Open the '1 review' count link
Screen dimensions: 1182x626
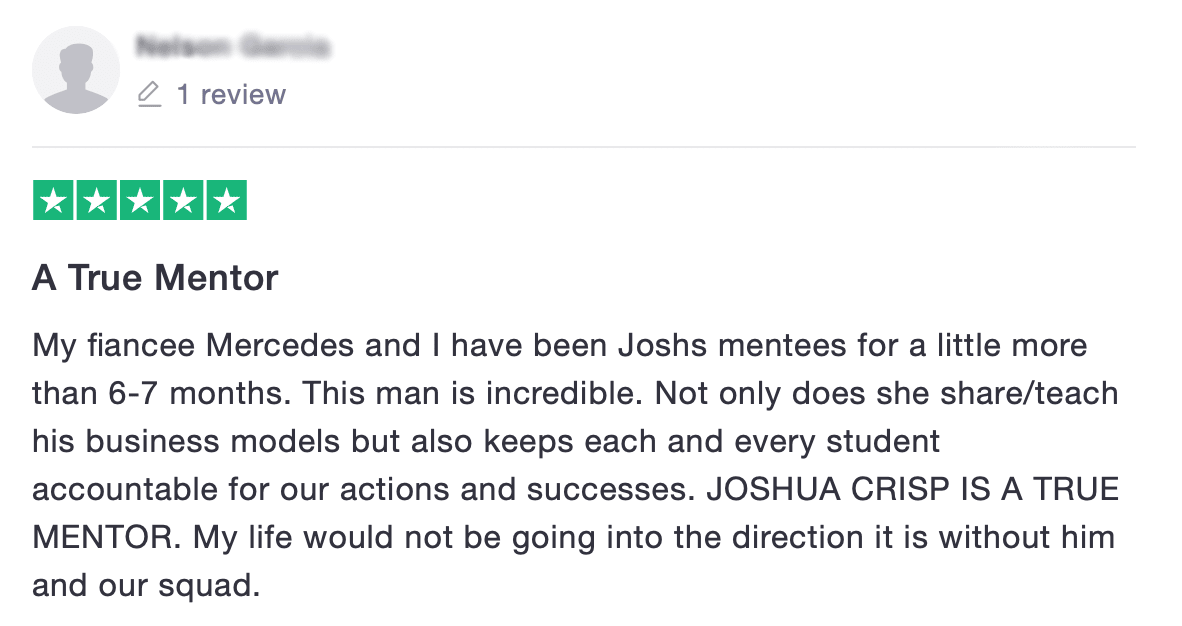[231, 95]
